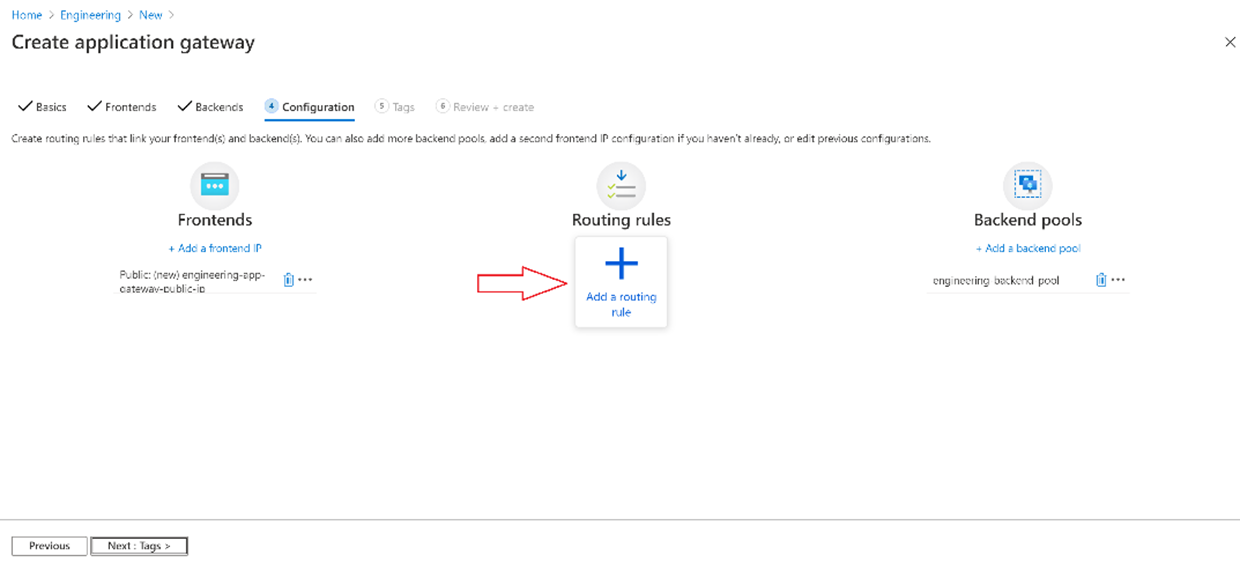Click the Routing rules checklist icon
The image size is (1240, 570).
click(621, 185)
